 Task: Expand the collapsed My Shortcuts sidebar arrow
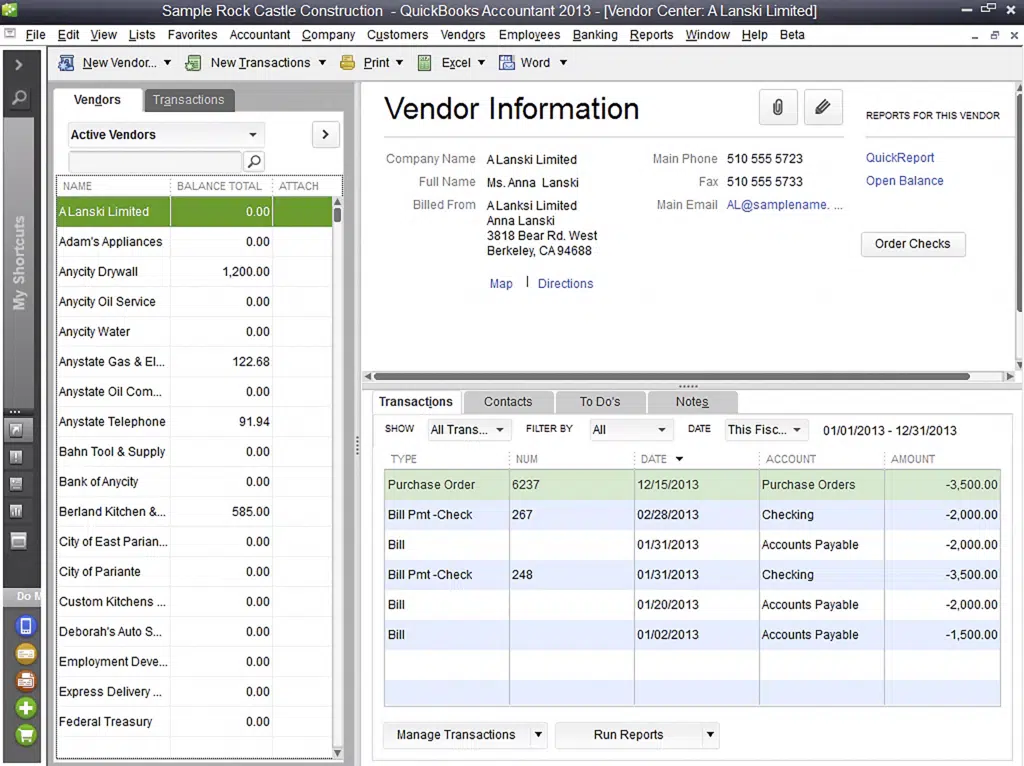[x=19, y=65]
